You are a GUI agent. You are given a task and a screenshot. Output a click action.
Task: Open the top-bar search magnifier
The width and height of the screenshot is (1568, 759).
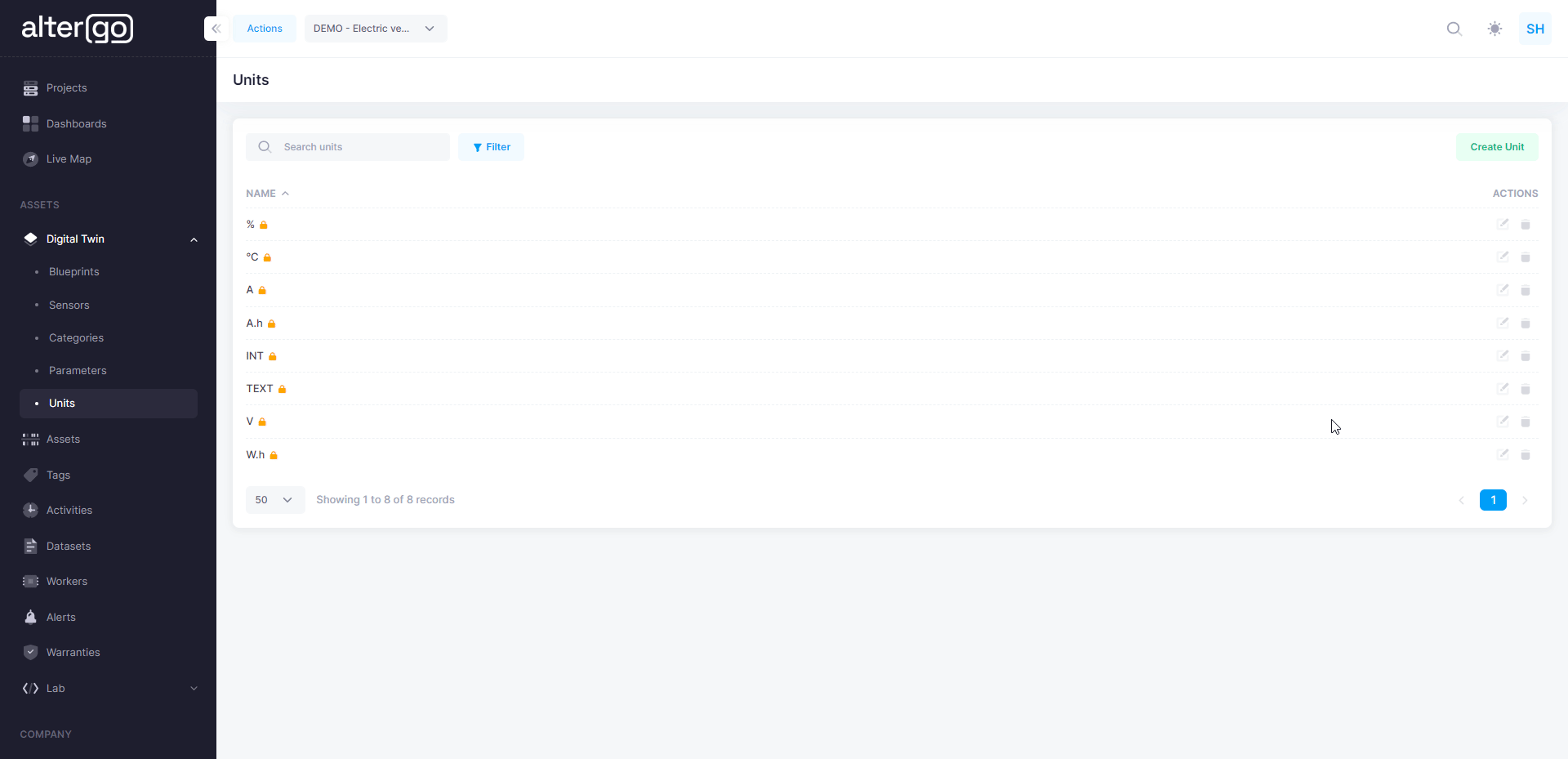(1454, 29)
